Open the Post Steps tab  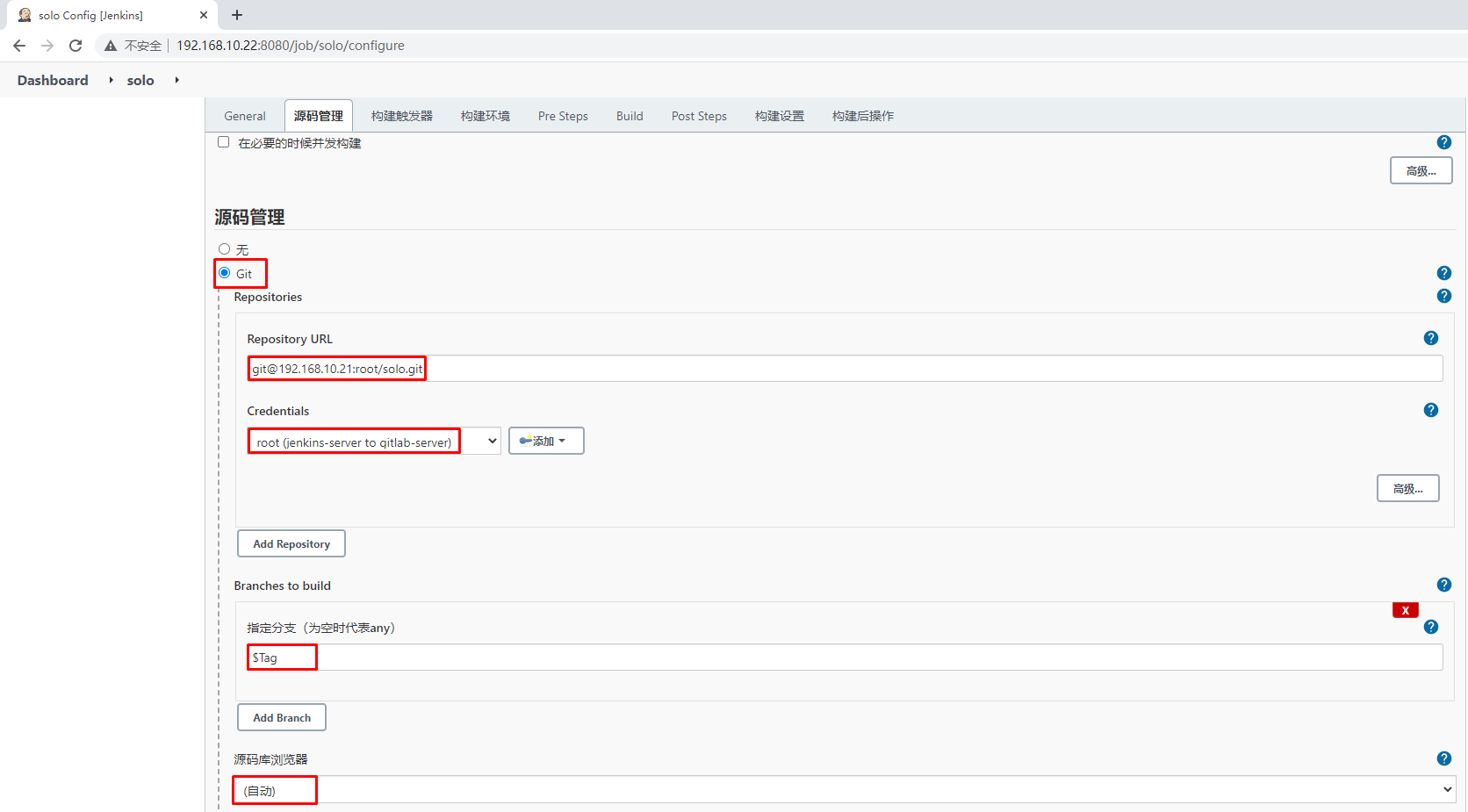point(699,116)
